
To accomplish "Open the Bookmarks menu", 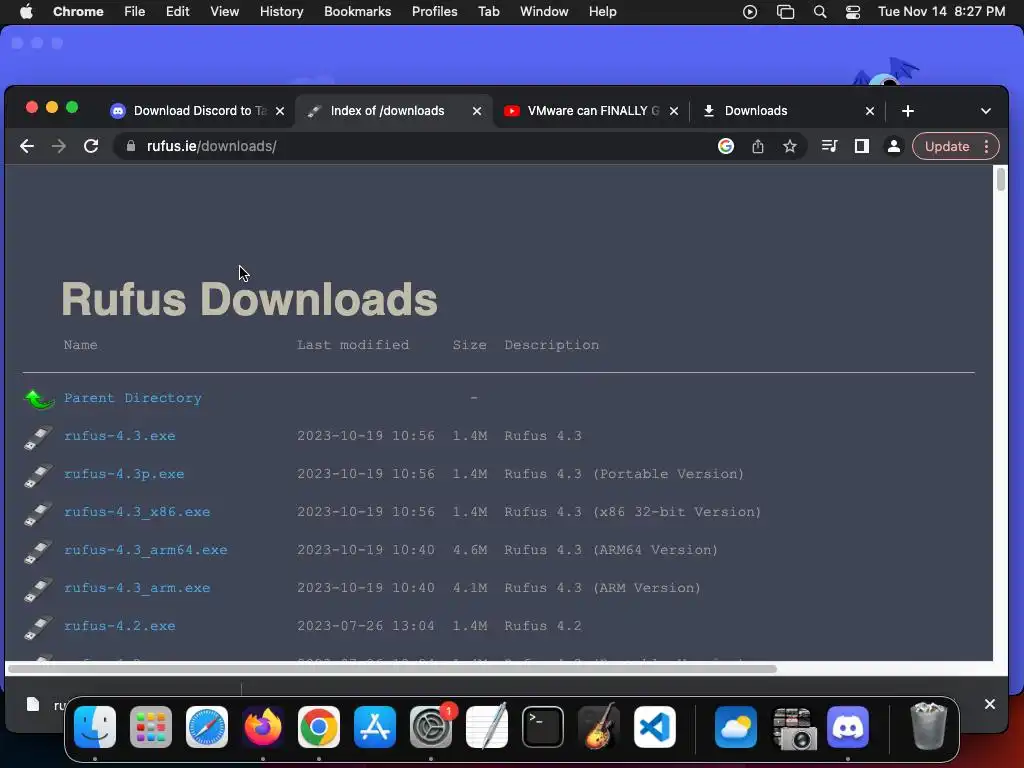I will [x=357, y=12].
